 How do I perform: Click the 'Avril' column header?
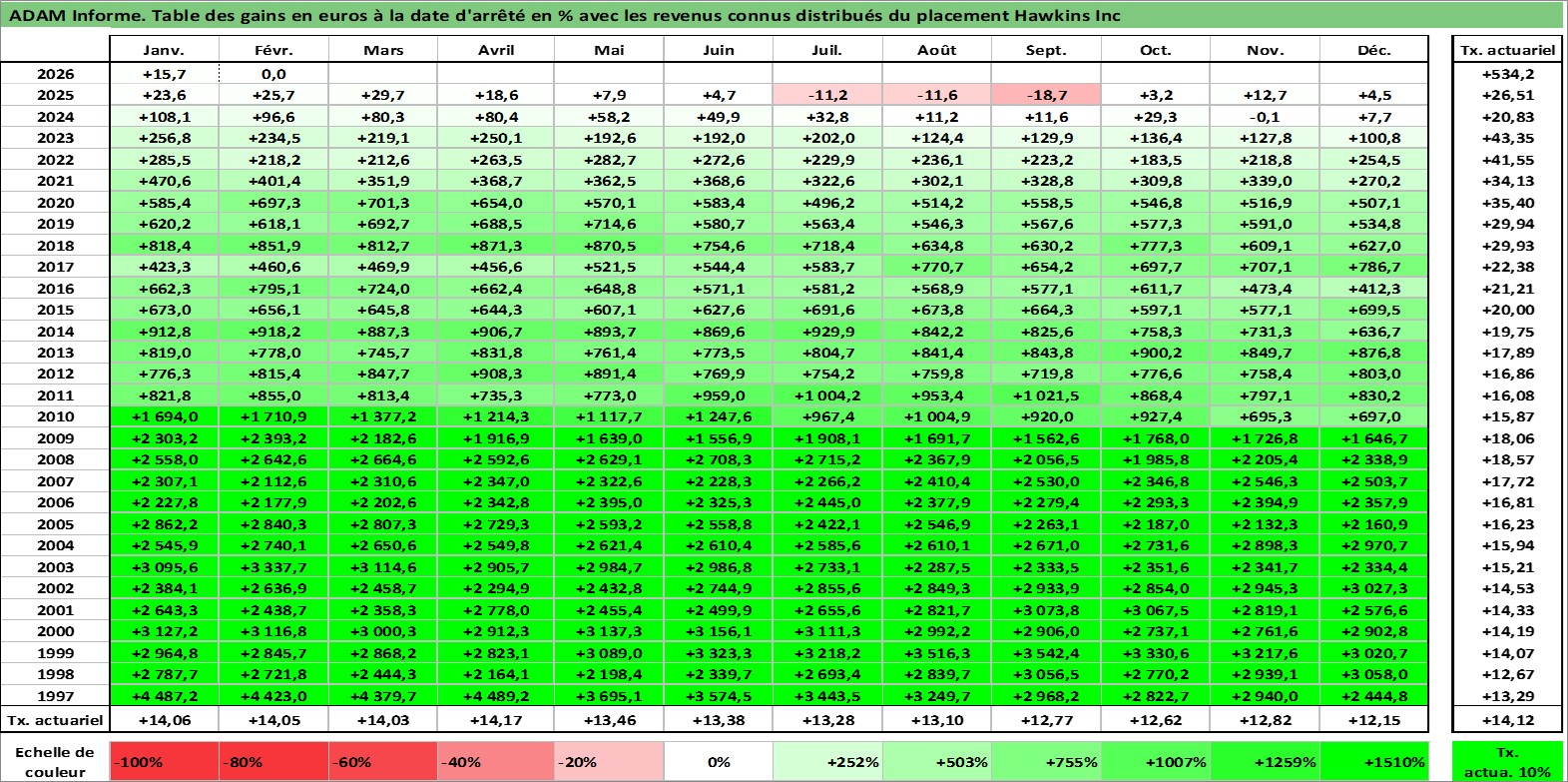[496, 50]
